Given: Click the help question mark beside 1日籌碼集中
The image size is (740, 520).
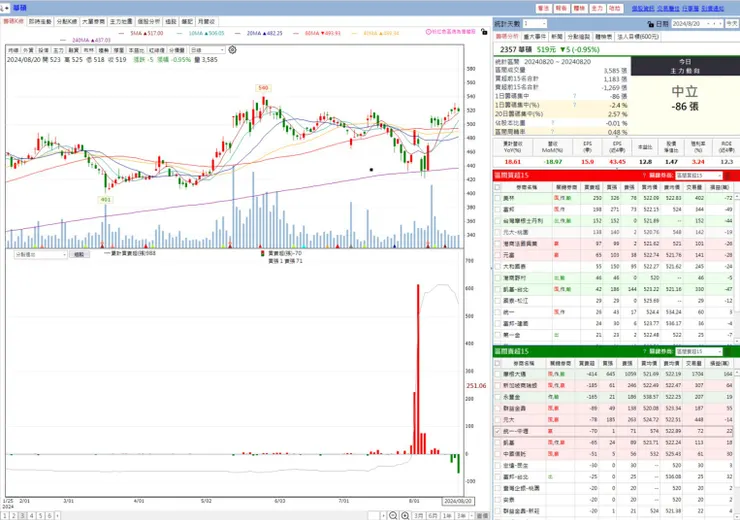Looking at the screenshot, I should click(x=574, y=96).
